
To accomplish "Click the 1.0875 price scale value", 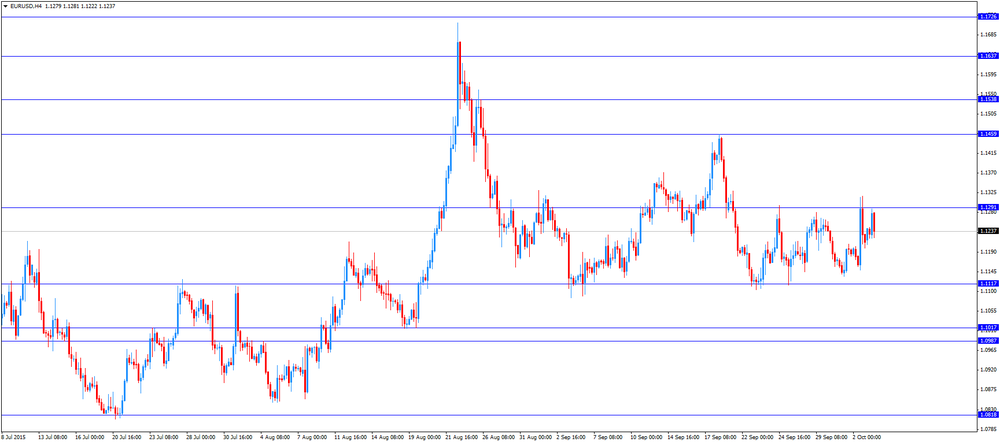I will coord(987,389).
